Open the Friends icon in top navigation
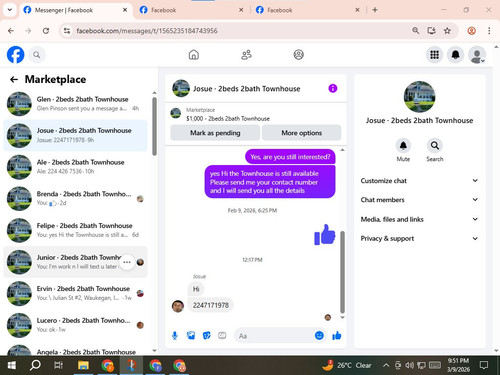 [246, 55]
